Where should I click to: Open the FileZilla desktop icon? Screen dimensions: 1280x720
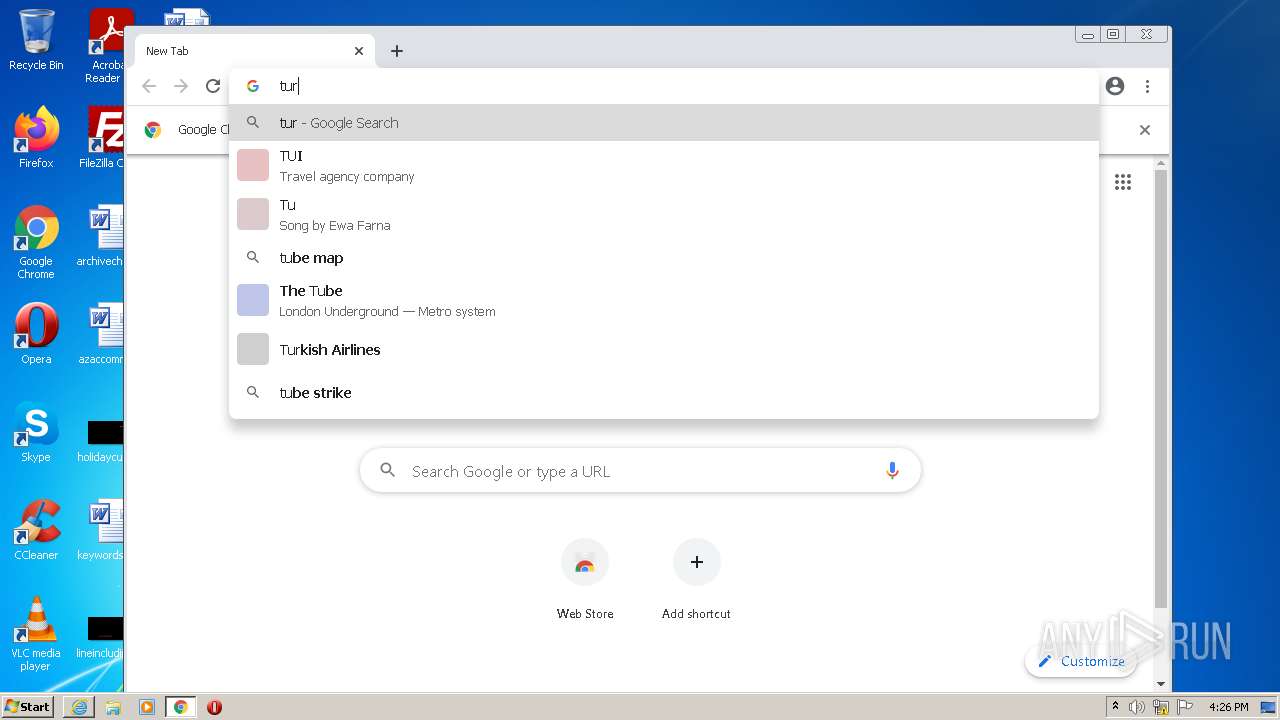click(x=101, y=137)
